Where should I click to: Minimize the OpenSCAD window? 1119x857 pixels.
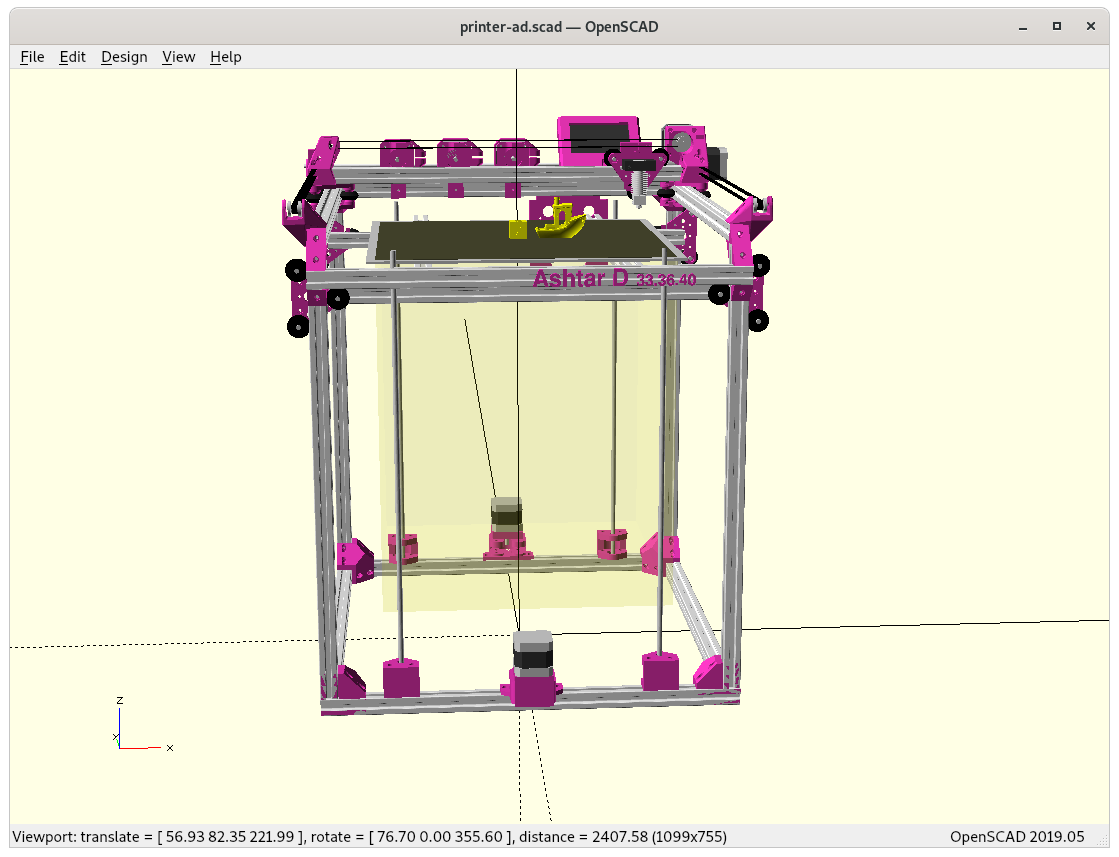pos(1022,26)
